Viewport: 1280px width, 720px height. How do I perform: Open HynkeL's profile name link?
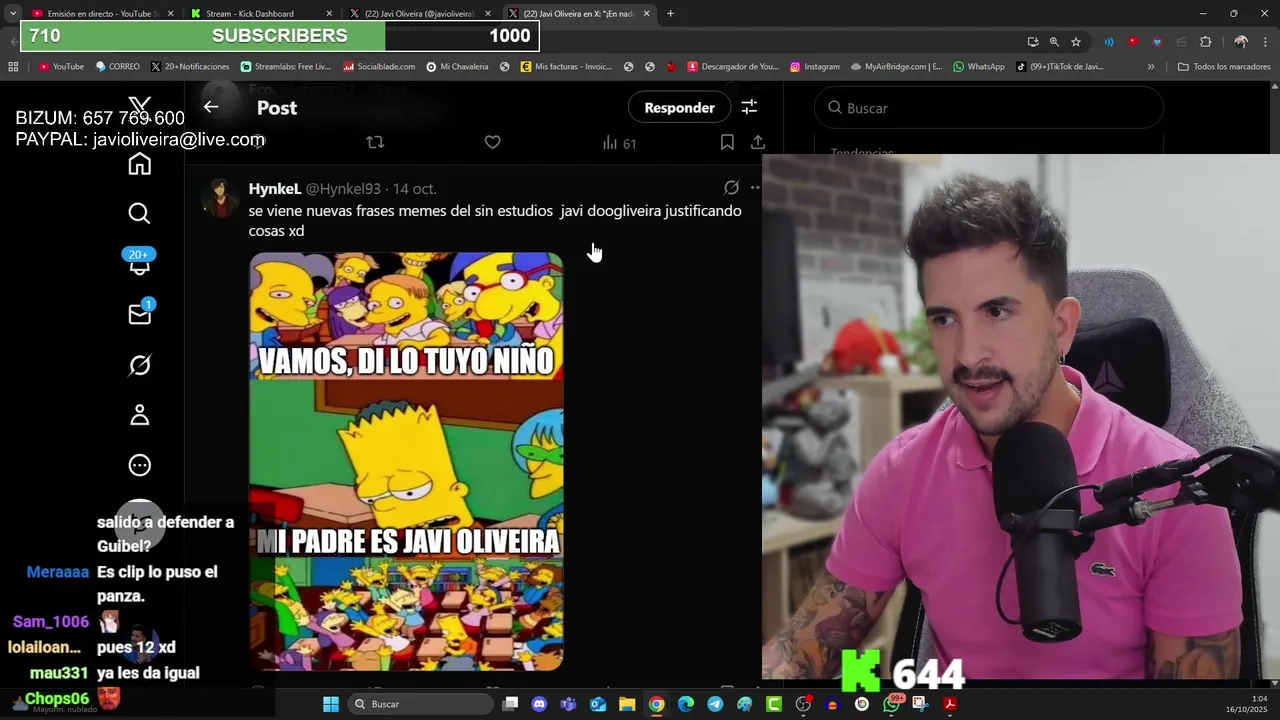tap(274, 188)
